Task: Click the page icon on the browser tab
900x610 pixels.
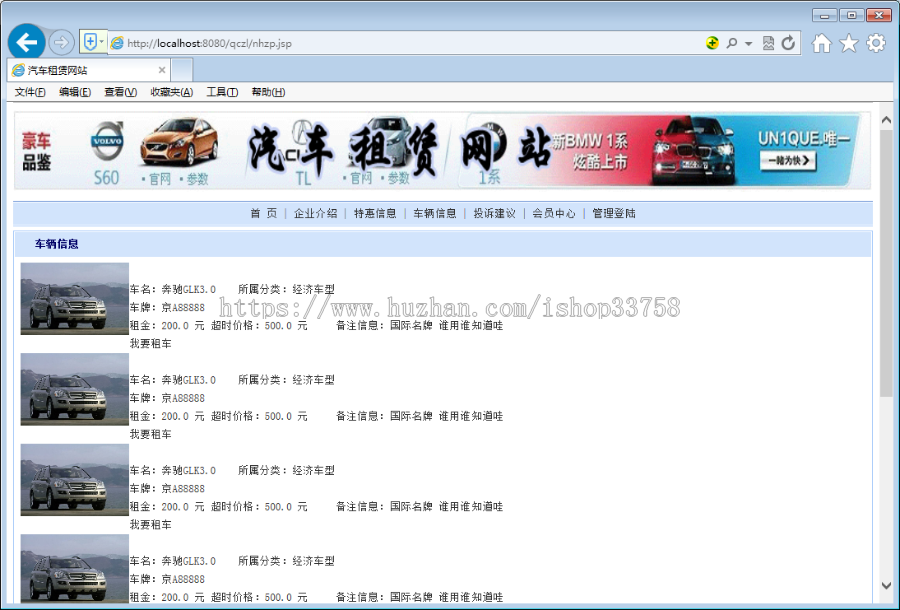Action: point(18,70)
